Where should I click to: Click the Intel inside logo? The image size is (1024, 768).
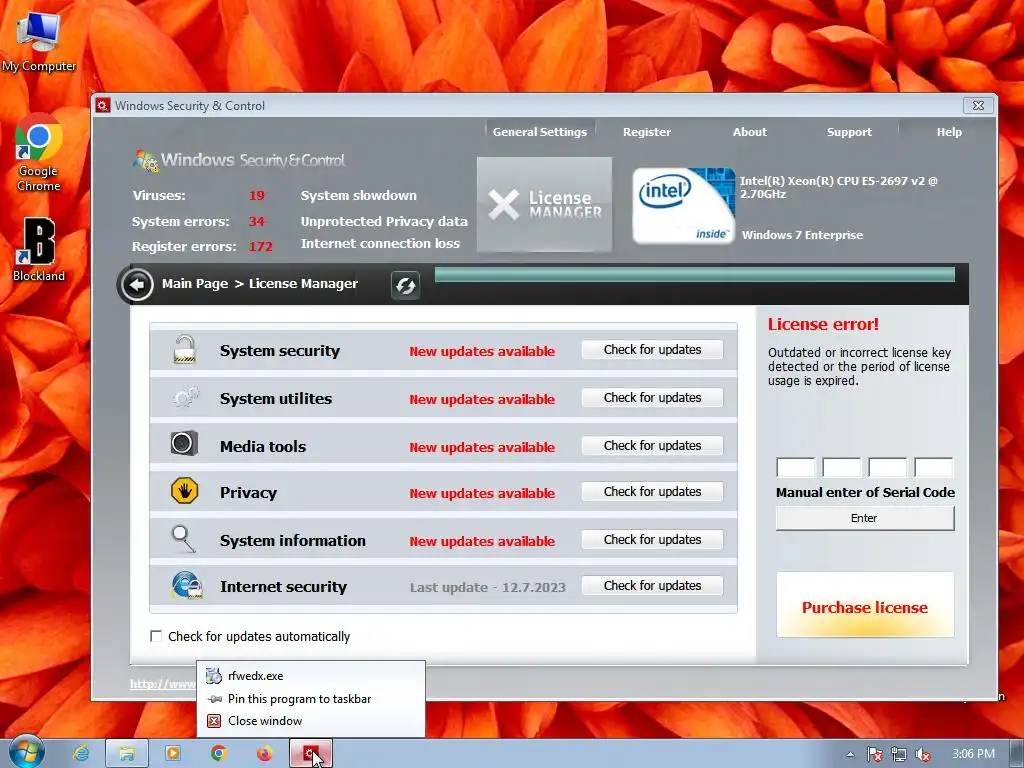pos(683,205)
